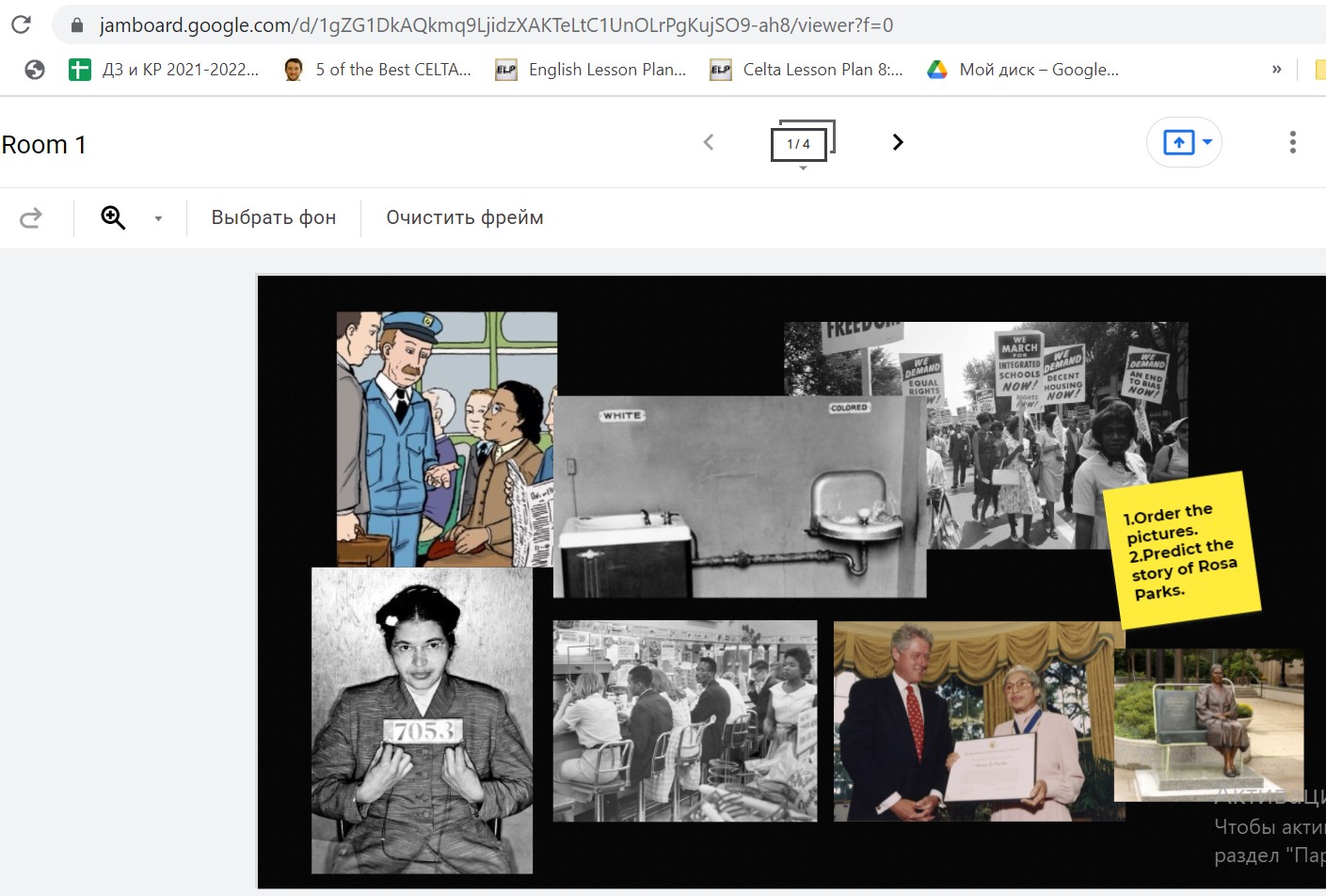Click Выбрать фон button
The width and height of the screenshot is (1326, 896).
point(274,218)
